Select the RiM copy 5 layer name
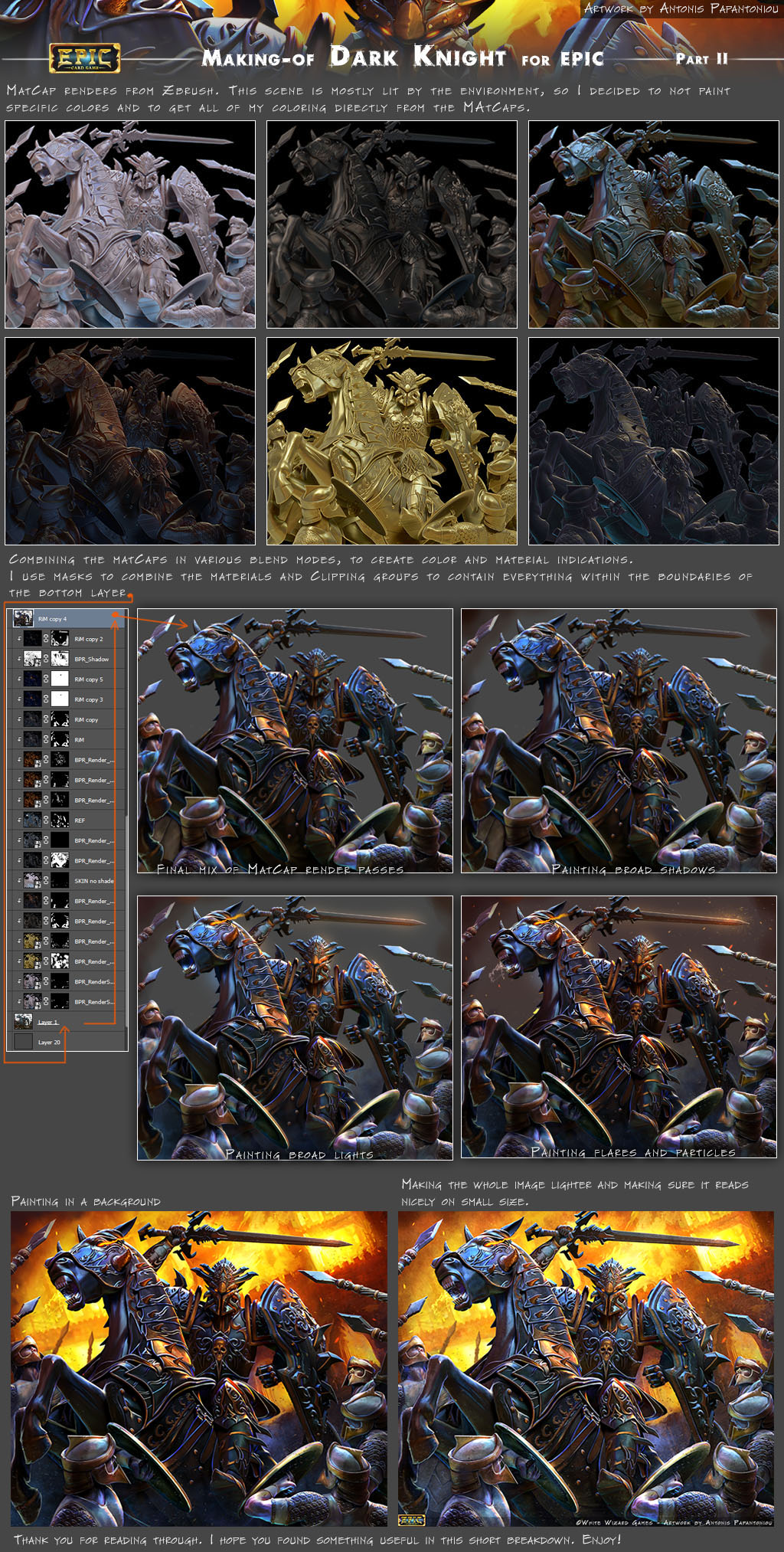Viewport: 784px width, 1552px height. (x=88, y=679)
